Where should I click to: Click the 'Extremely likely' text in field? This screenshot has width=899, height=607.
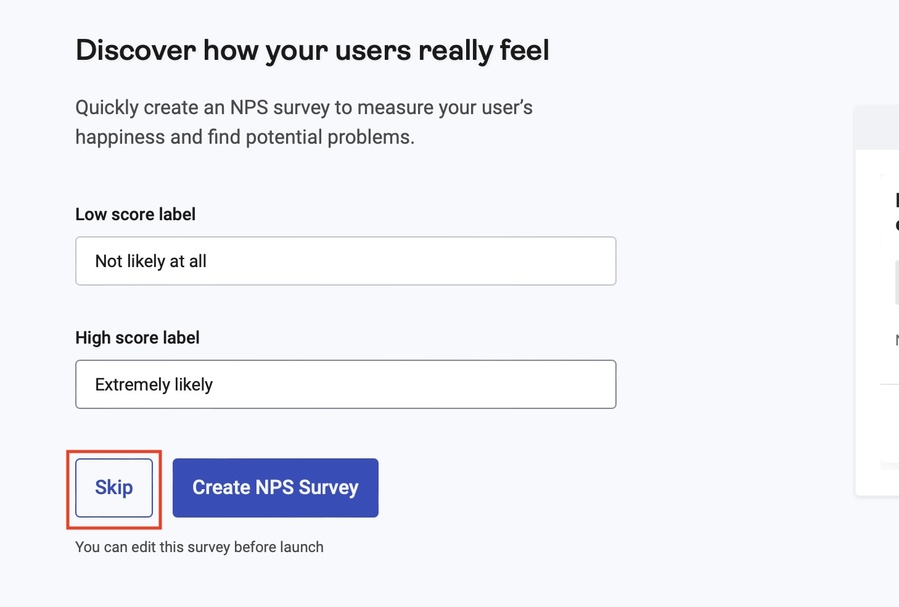click(154, 385)
